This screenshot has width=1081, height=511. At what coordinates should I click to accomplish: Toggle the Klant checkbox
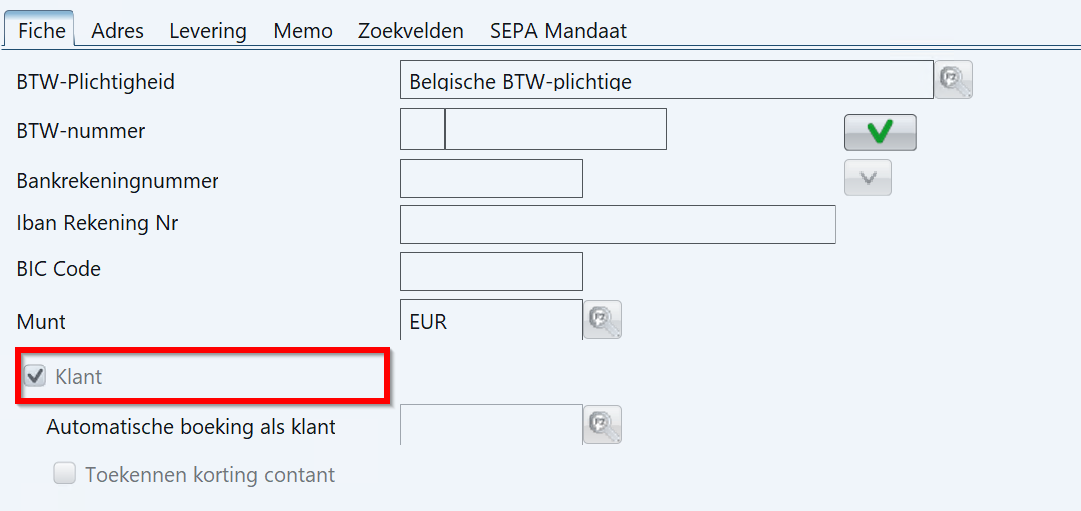click(x=34, y=377)
